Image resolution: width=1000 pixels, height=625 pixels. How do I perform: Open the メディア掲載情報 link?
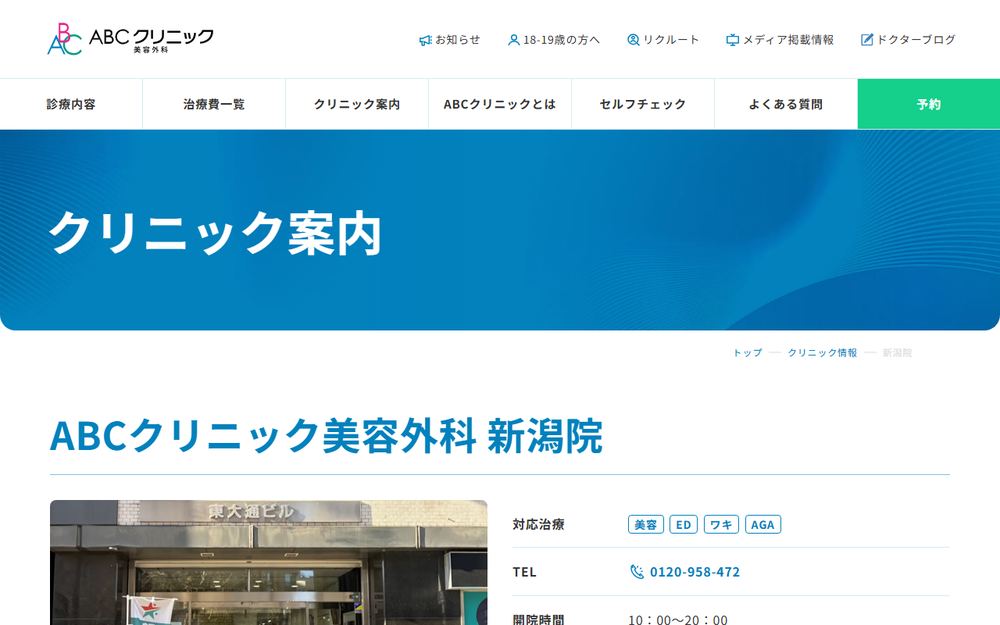[780, 40]
